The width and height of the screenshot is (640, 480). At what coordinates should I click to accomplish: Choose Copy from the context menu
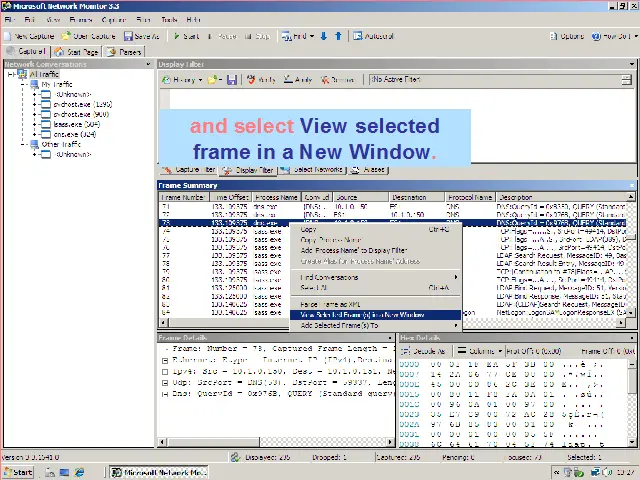(375, 230)
